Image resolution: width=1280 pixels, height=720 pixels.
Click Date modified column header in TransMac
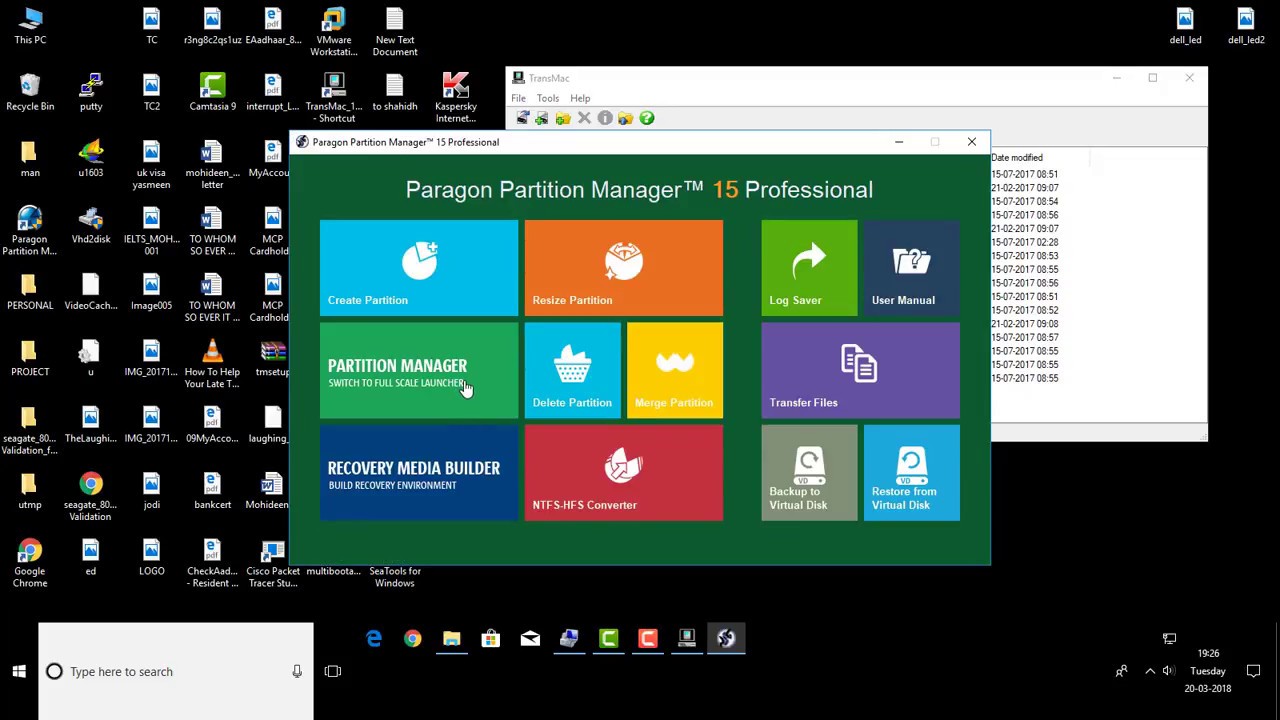[x=1040, y=158]
